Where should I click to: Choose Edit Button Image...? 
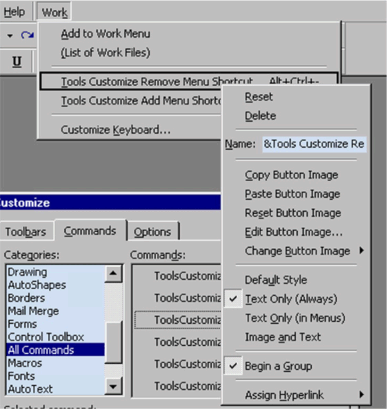point(293,232)
